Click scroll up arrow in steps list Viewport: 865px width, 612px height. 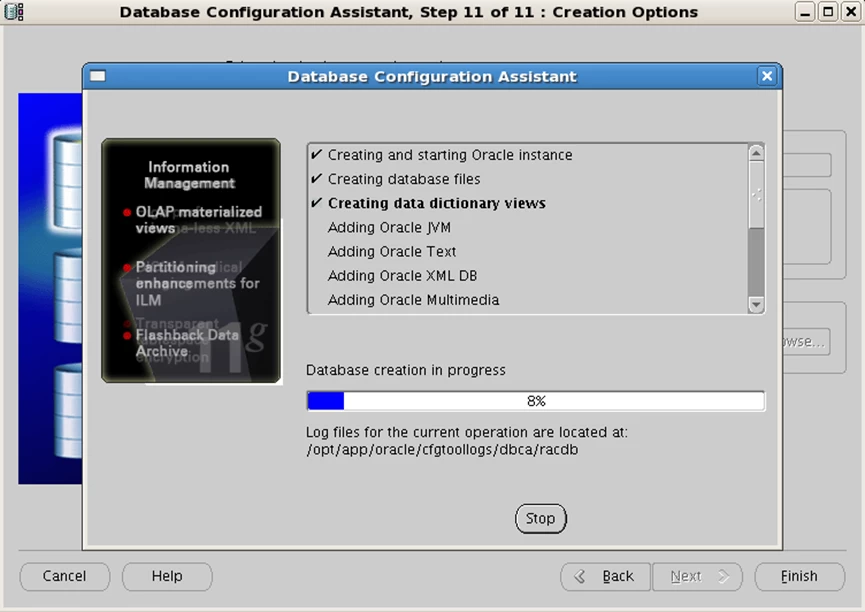click(756, 152)
